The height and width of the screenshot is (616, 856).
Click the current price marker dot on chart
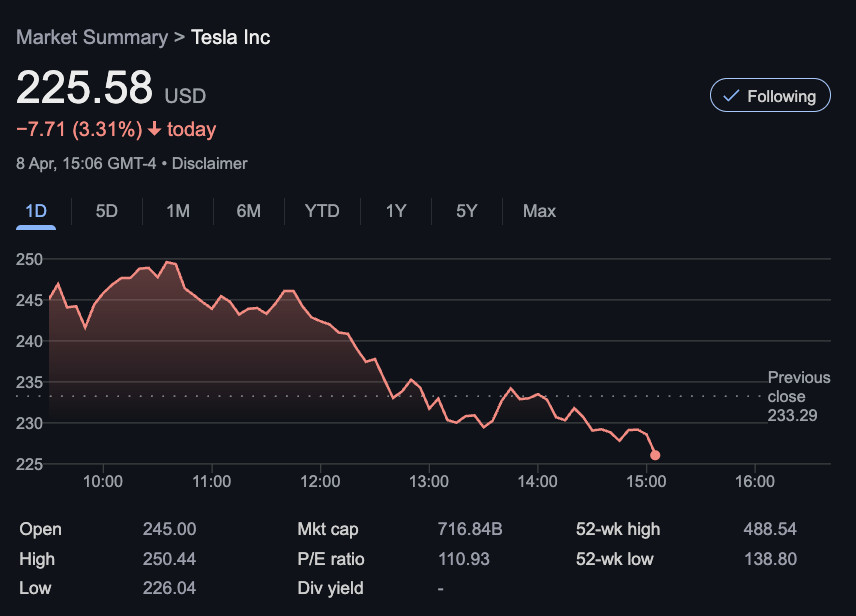coord(655,455)
